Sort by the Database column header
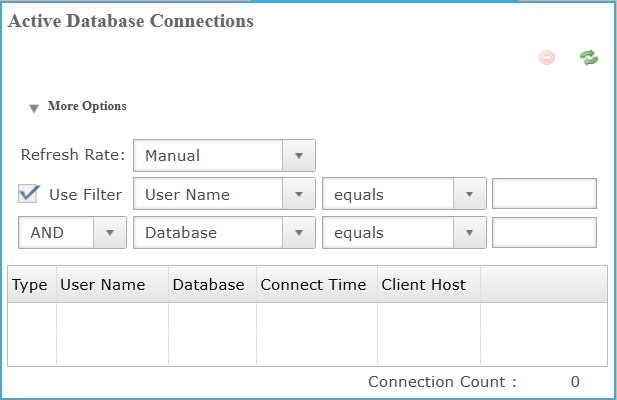Screen dimensions: 617x400 [x=208, y=285]
